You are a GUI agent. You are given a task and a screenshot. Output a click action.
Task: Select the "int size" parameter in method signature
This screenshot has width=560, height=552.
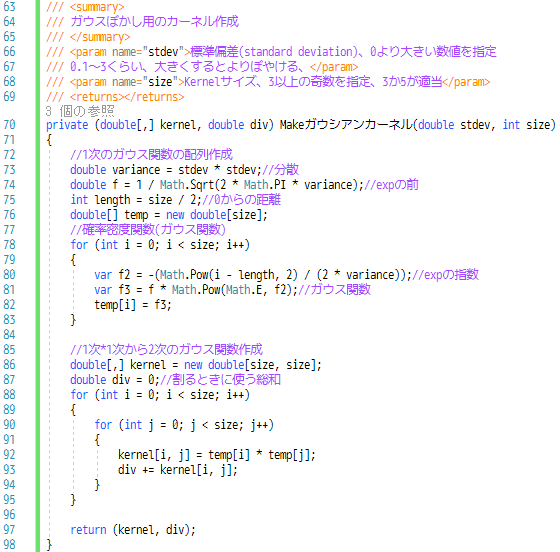(526, 125)
